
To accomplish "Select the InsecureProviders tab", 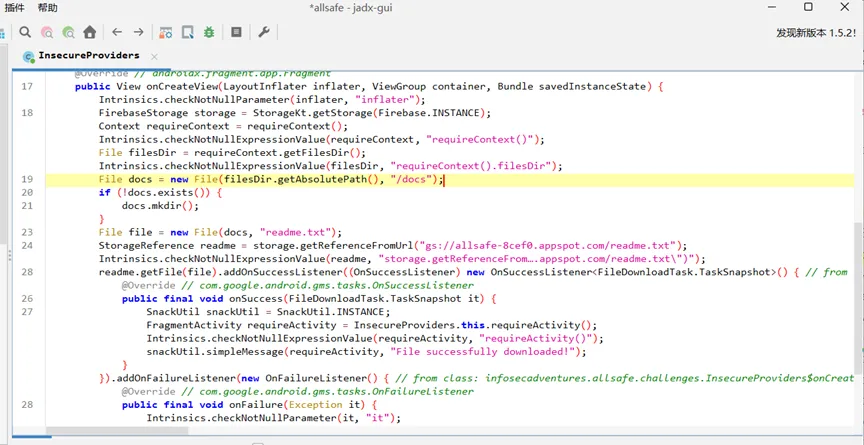I will click(x=89, y=56).
